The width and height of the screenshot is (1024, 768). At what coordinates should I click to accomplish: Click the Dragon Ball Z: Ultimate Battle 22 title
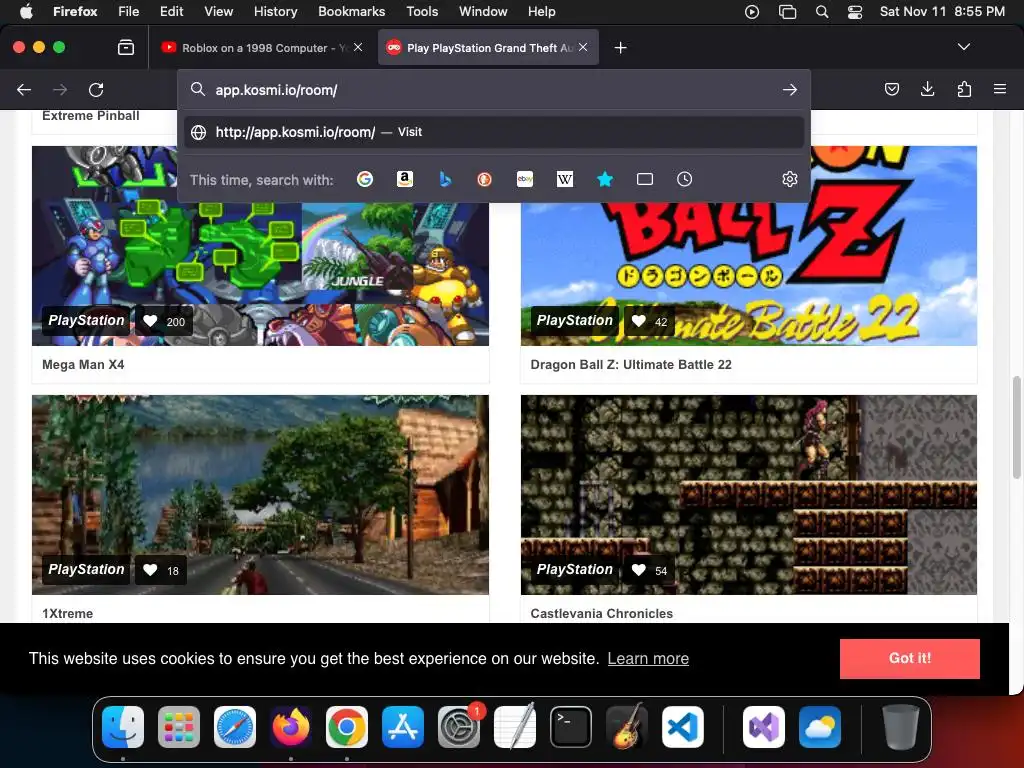coord(631,364)
